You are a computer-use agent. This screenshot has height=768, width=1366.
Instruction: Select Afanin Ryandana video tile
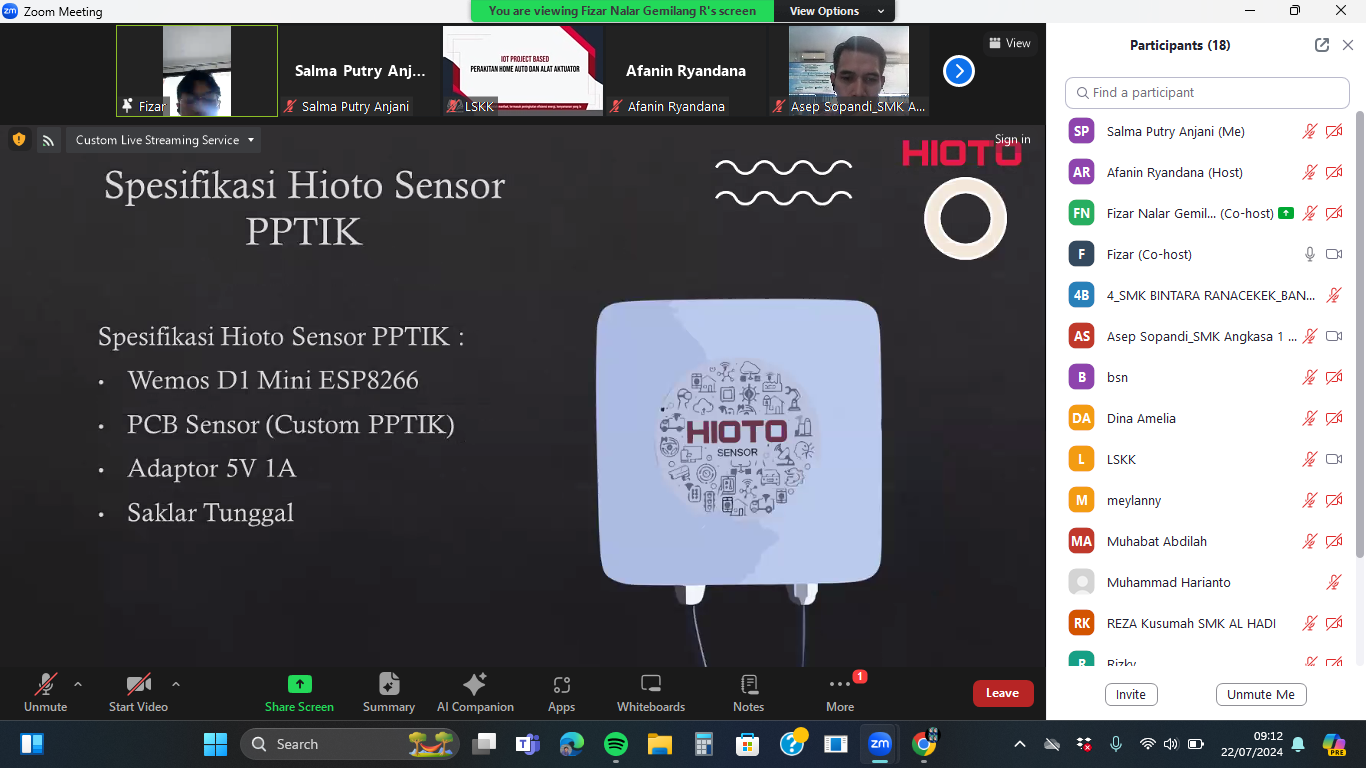[x=686, y=71]
